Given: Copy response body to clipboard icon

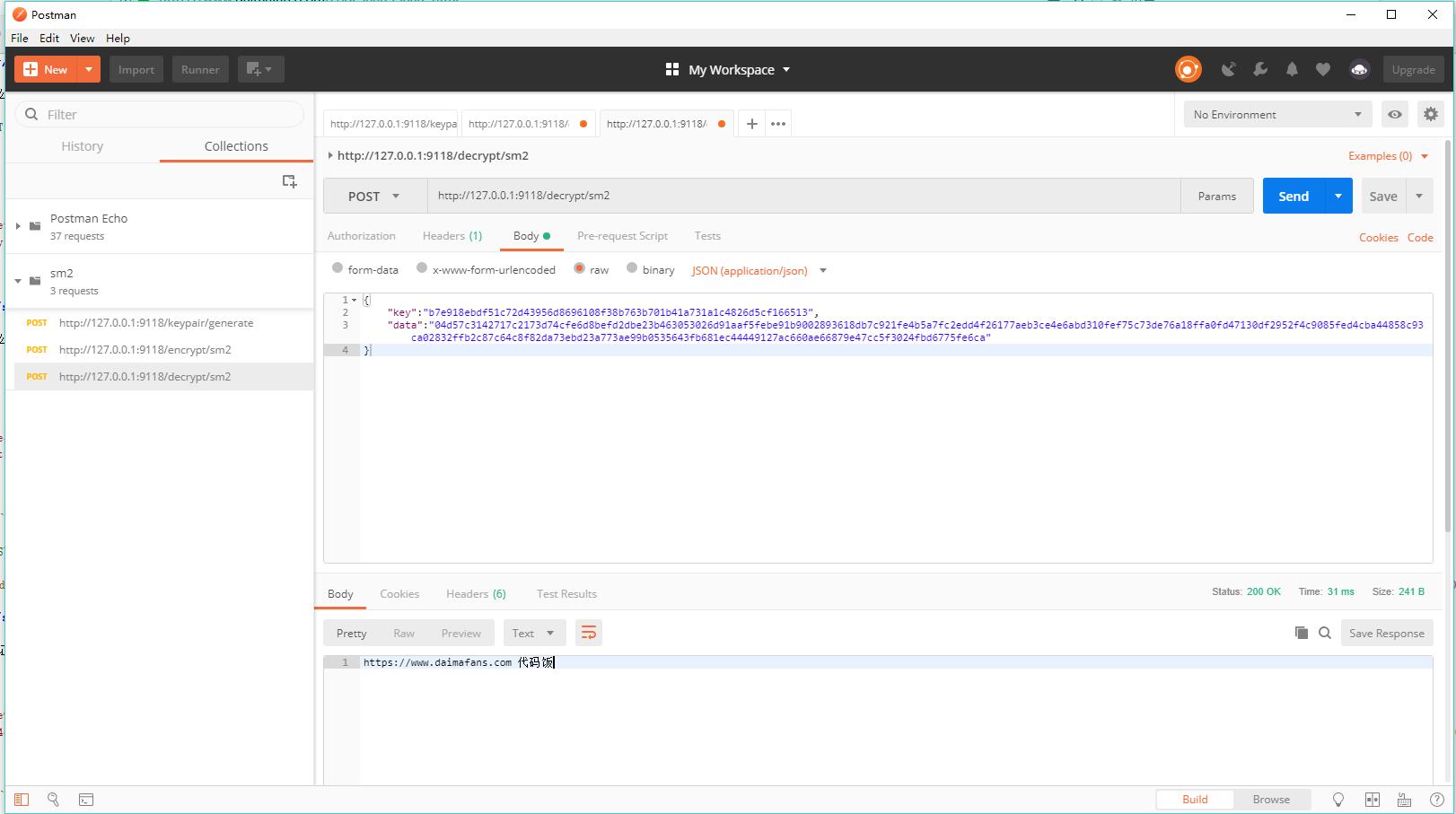Looking at the screenshot, I should point(1301,633).
